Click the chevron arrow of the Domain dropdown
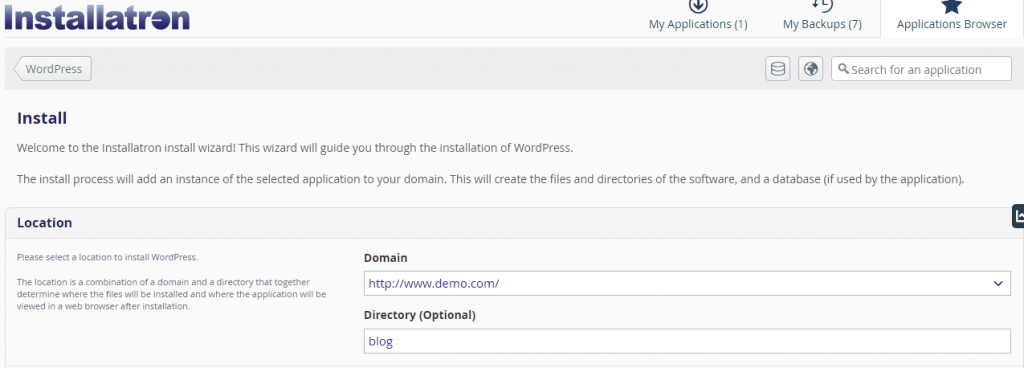The image size is (1024, 368). pos(997,283)
